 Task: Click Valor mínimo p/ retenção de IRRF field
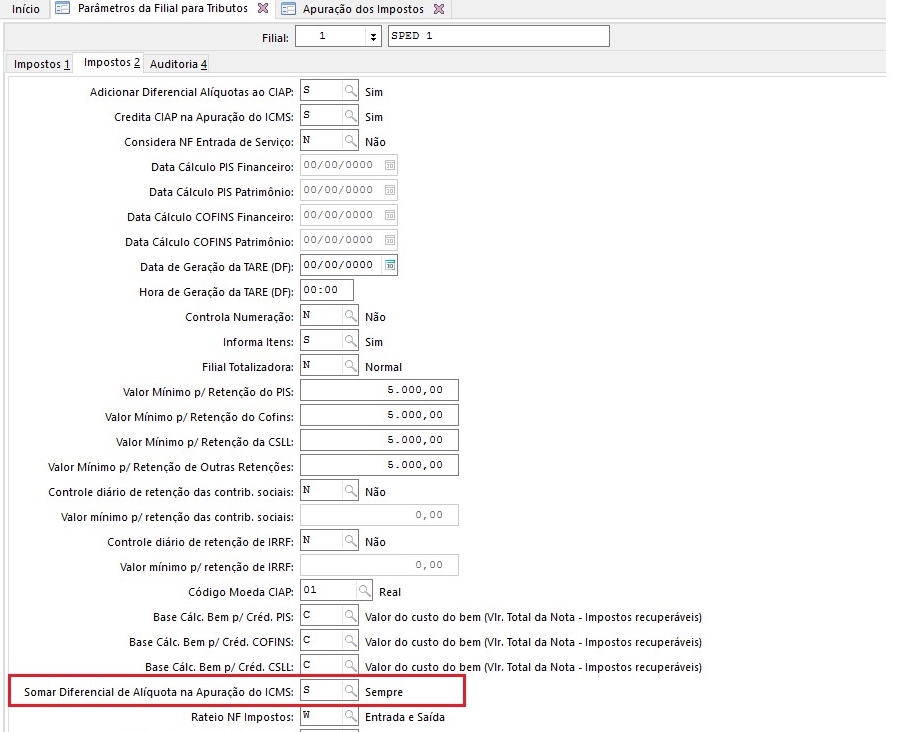[379, 565]
